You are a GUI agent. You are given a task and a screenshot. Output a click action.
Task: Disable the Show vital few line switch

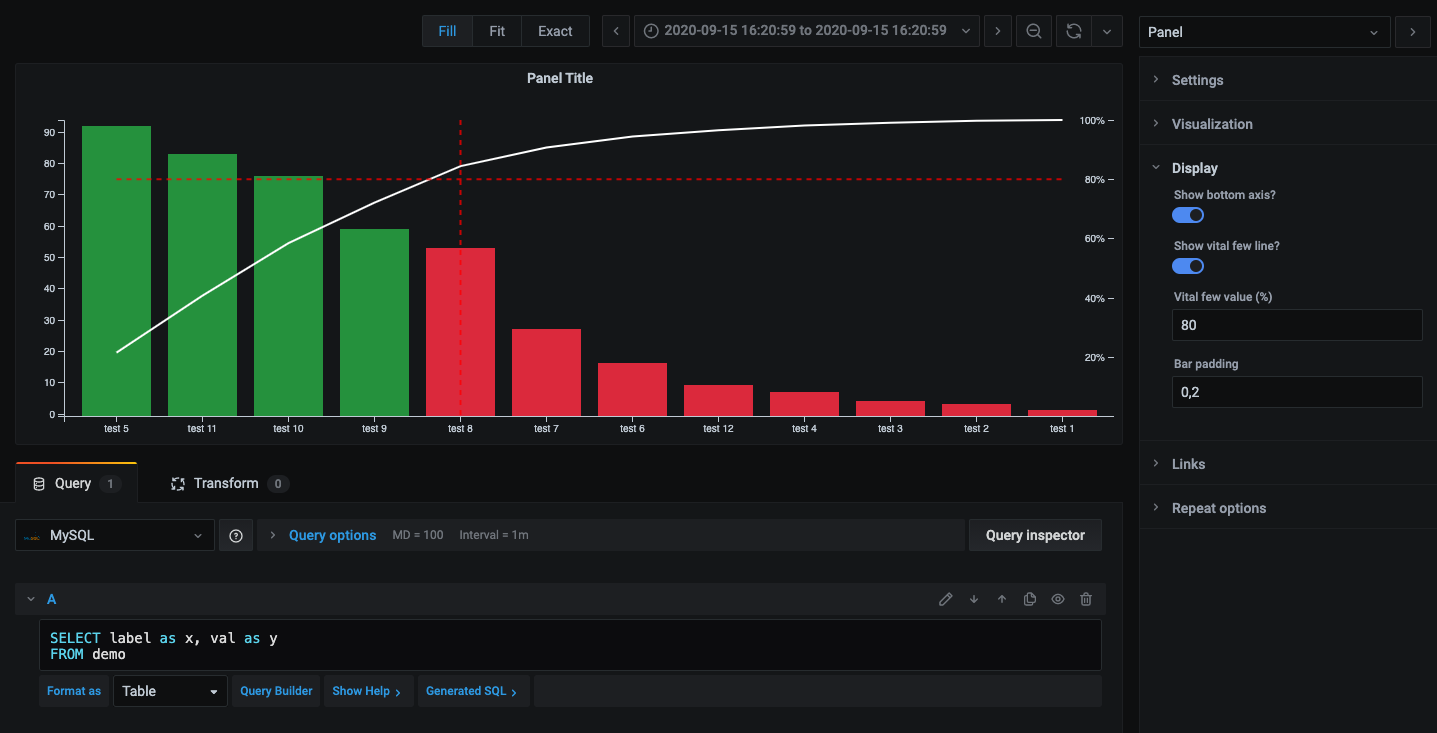pyautogui.click(x=1188, y=266)
